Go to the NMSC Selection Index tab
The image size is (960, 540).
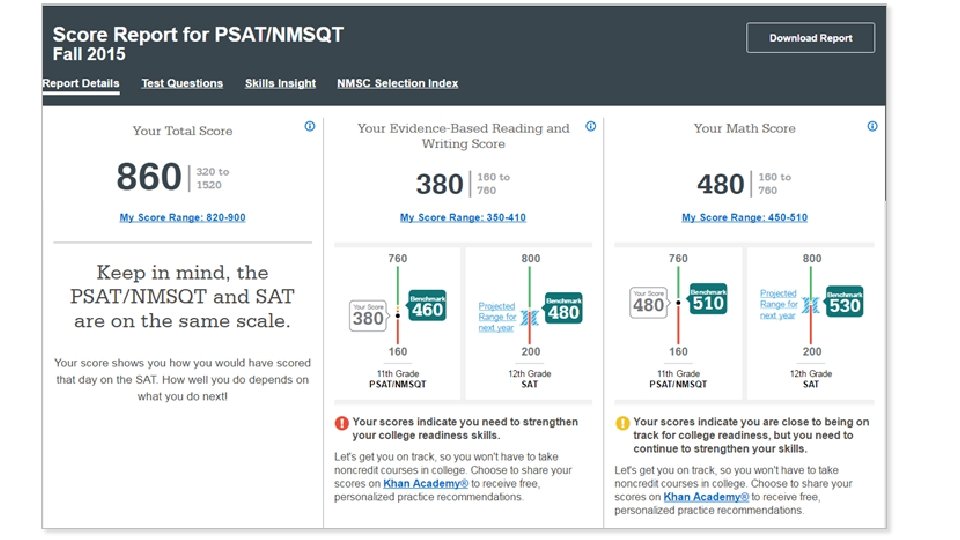click(397, 84)
